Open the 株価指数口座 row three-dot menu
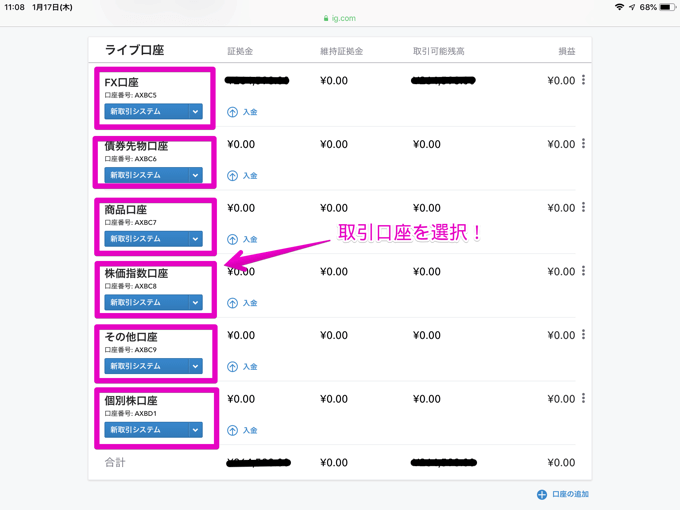Screen dimensions: 680x510 (x=583, y=271)
